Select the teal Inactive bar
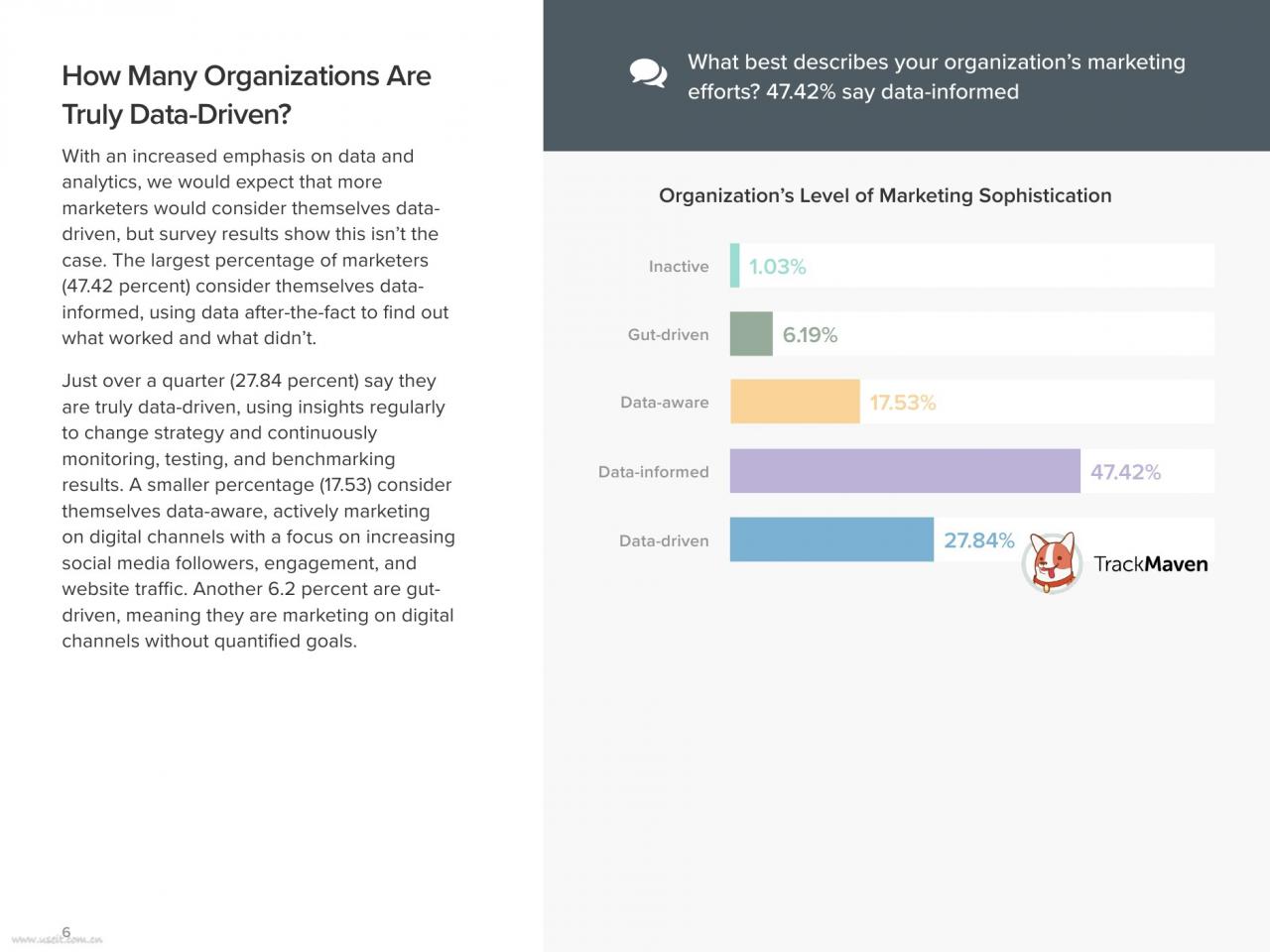This screenshot has width=1270, height=952. point(735,266)
